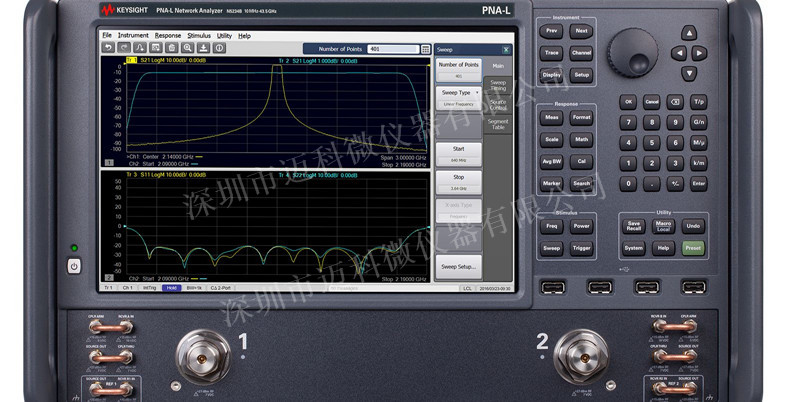Tap the backspace key on the keypad
Viewport: 800px width, 402px height.
click(675, 102)
